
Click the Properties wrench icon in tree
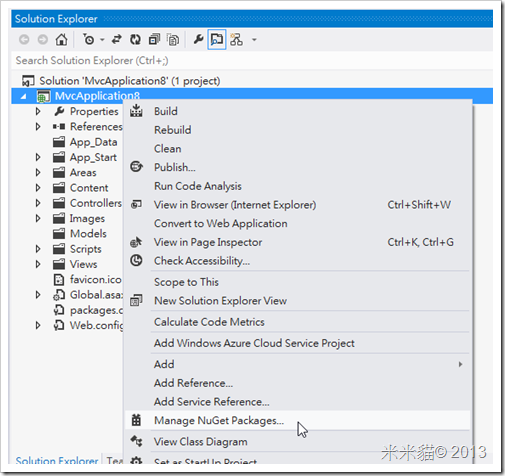coord(59,111)
